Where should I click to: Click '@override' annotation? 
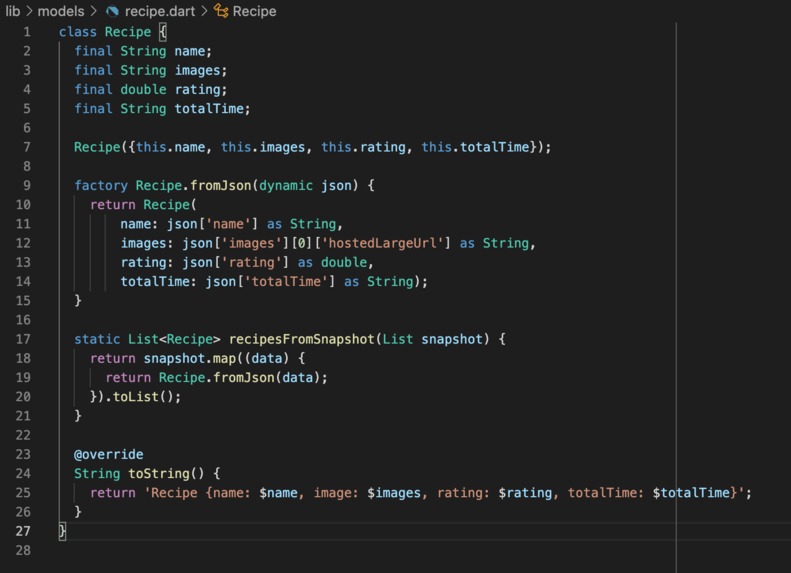click(108, 454)
